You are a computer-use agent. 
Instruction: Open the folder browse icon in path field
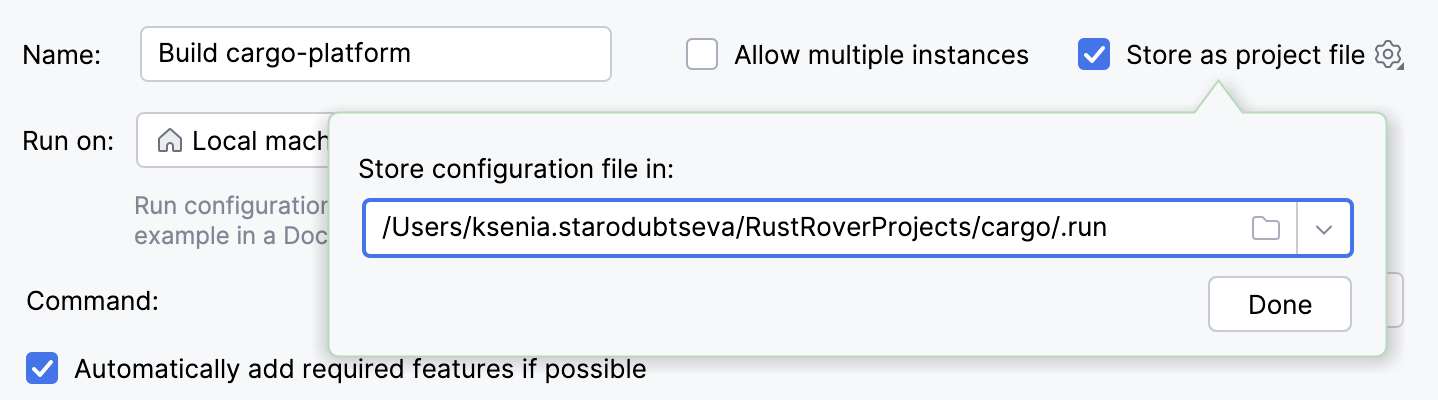[x=1266, y=228]
